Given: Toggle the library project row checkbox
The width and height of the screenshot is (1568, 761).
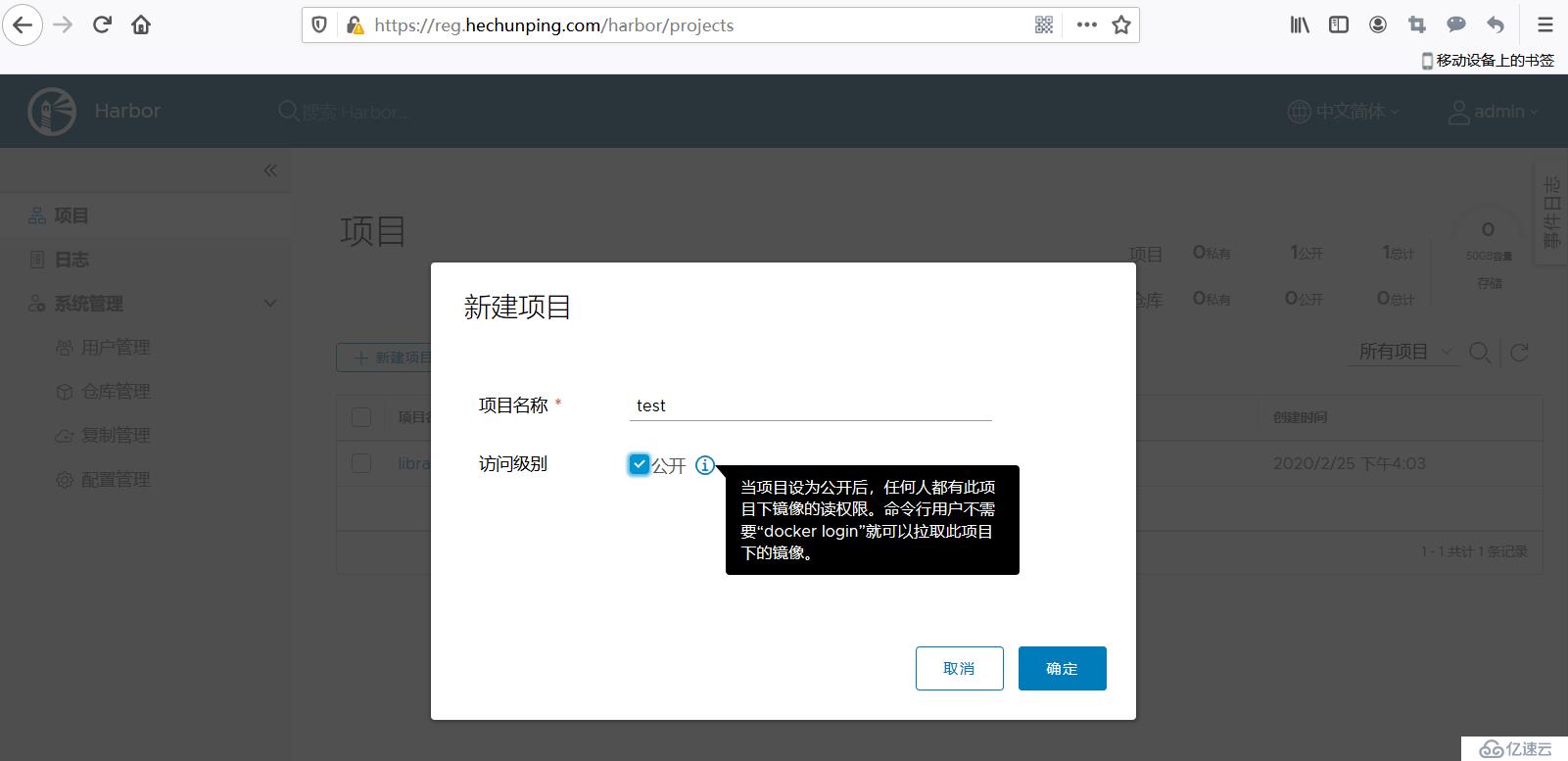Looking at the screenshot, I should point(361,463).
